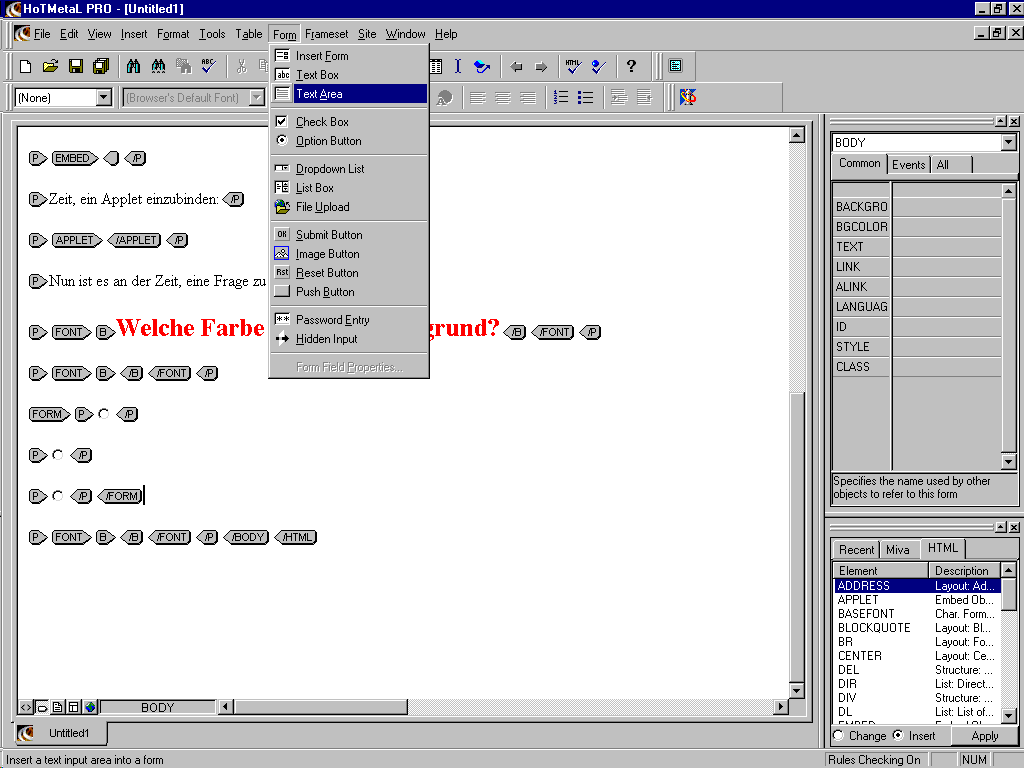This screenshot has width=1024, height=768.
Task: Click the numbered list icon
Action: pos(561,97)
